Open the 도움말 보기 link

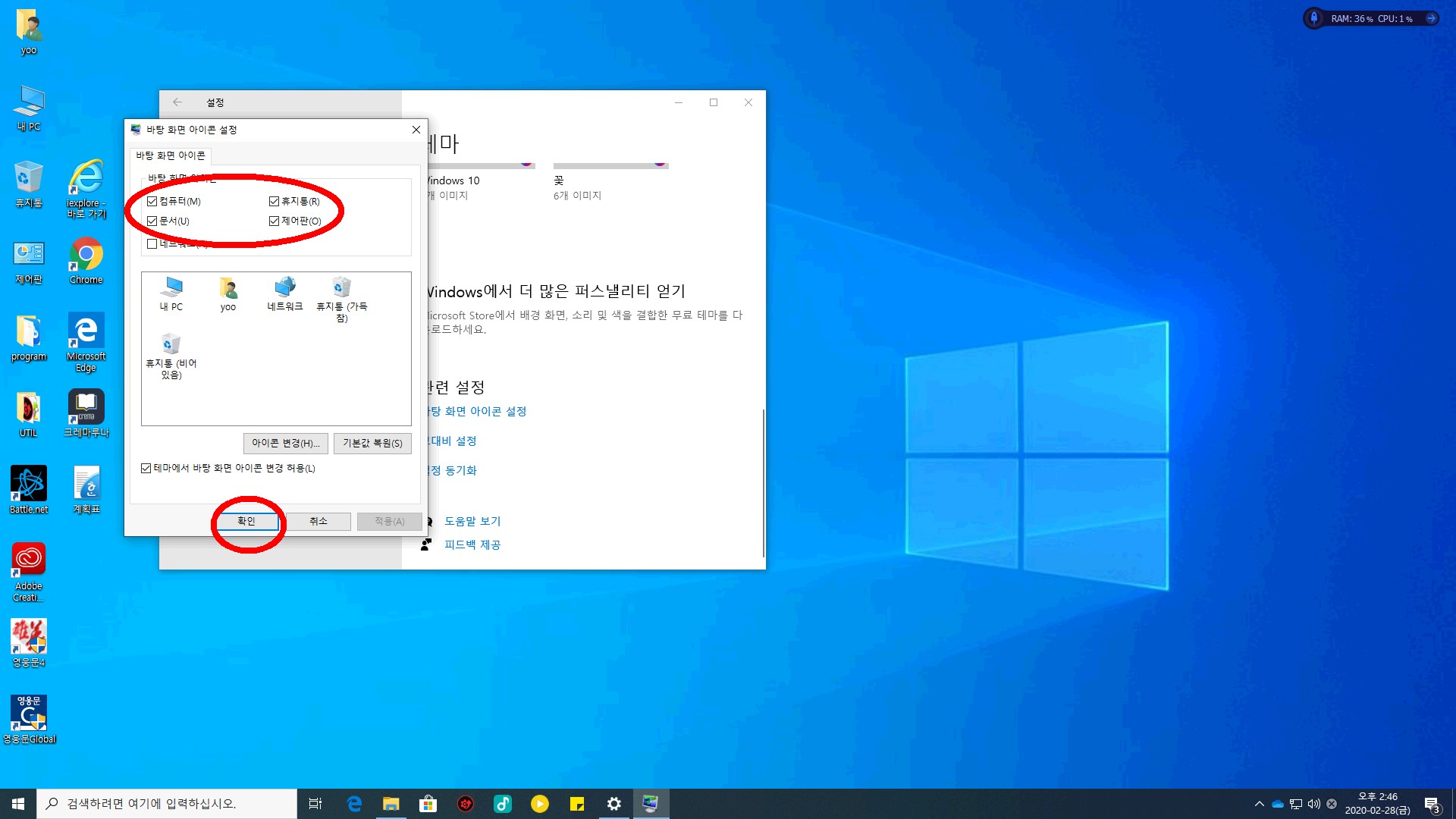tap(472, 521)
